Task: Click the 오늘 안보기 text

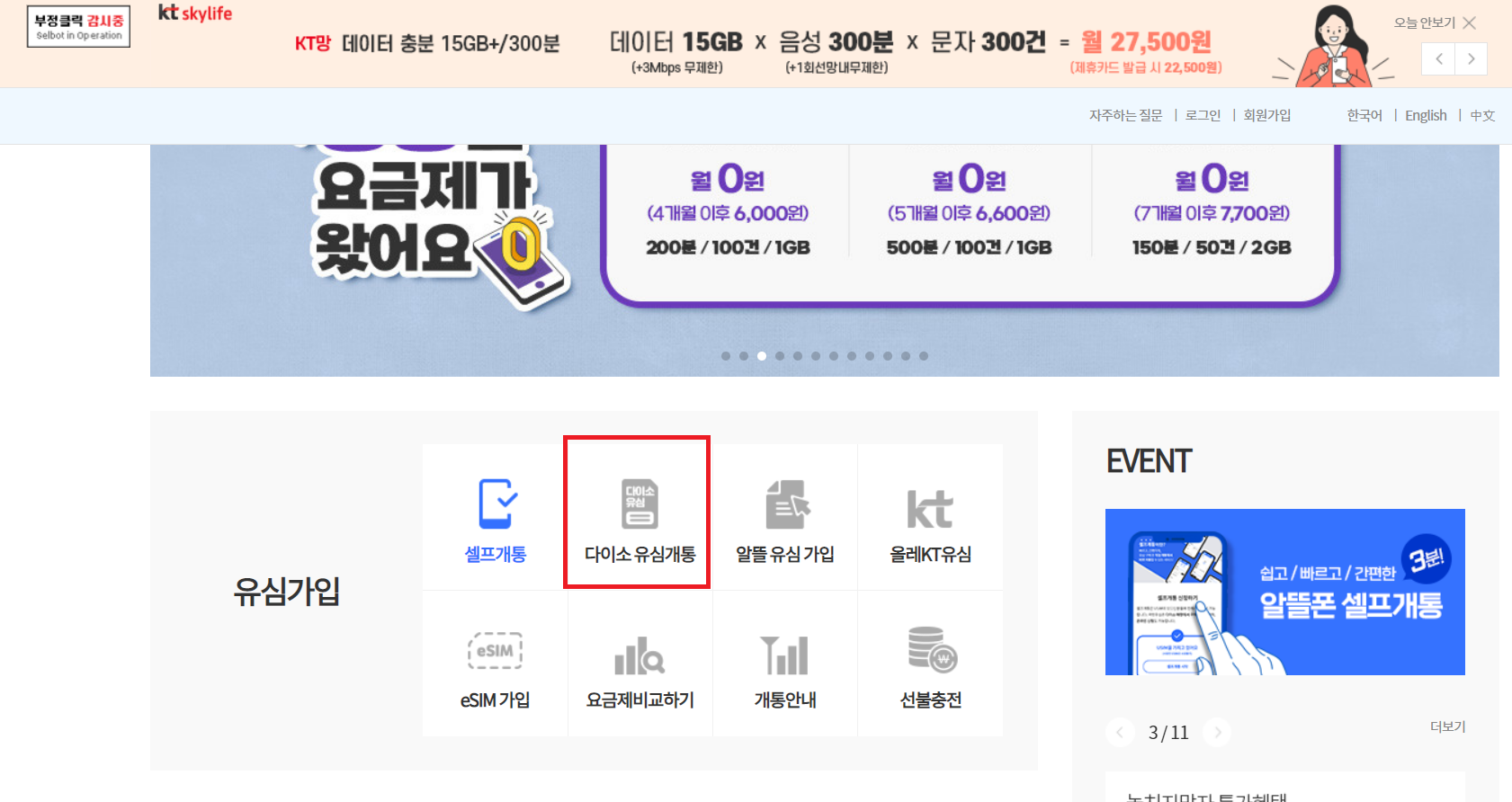Action: 1425,22
